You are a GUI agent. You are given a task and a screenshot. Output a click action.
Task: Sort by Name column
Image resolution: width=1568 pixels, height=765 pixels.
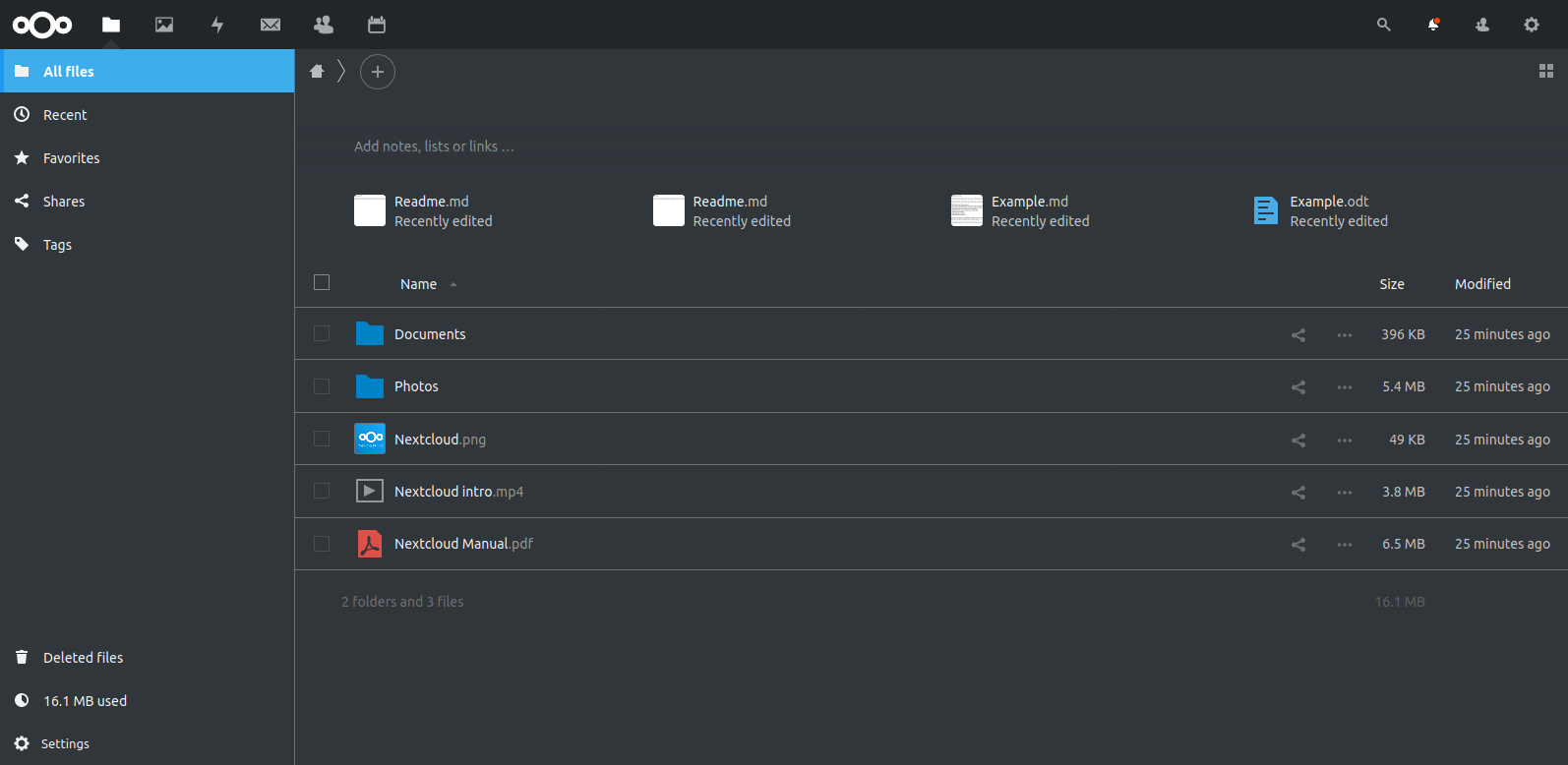(418, 284)
